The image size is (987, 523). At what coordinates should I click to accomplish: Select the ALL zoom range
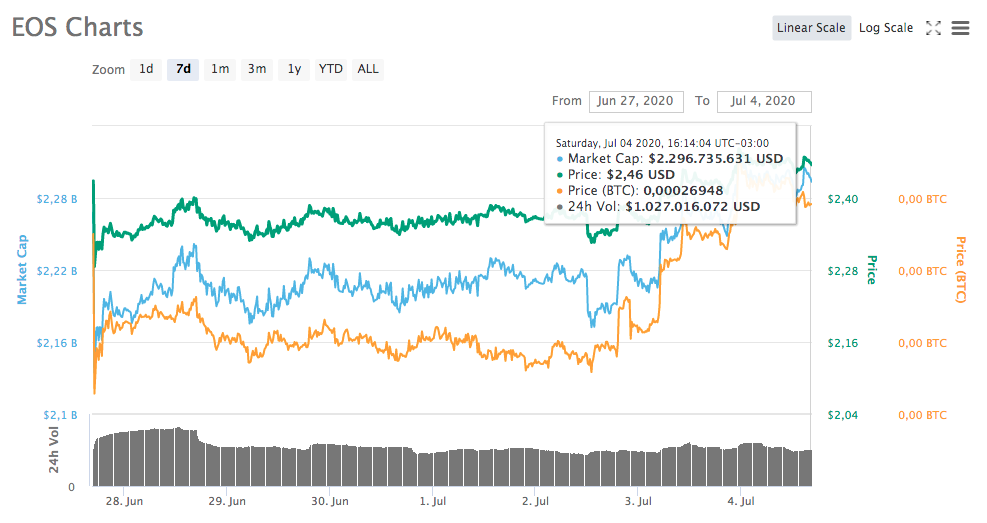pos(368,69)
